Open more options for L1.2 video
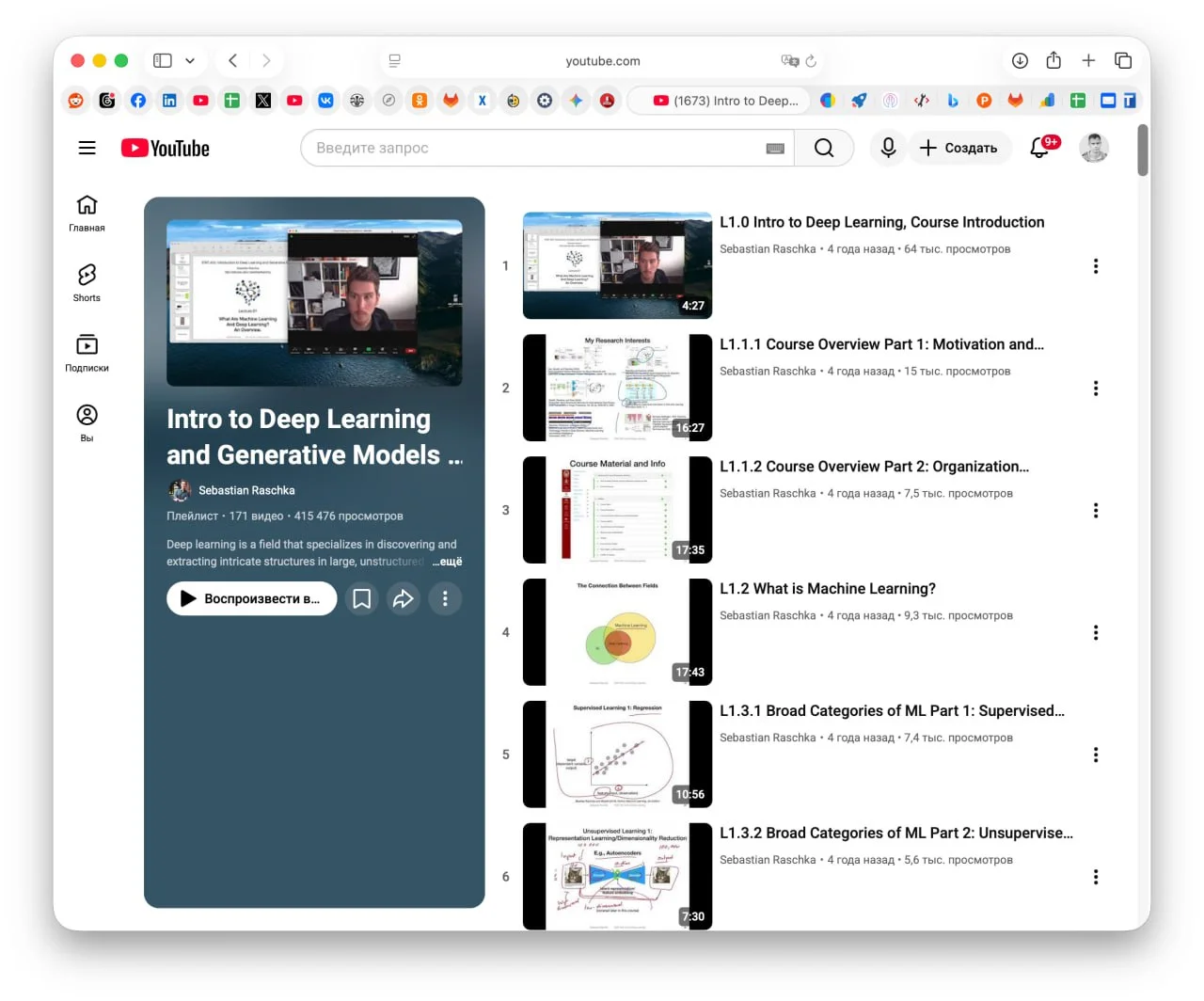 1095,632
